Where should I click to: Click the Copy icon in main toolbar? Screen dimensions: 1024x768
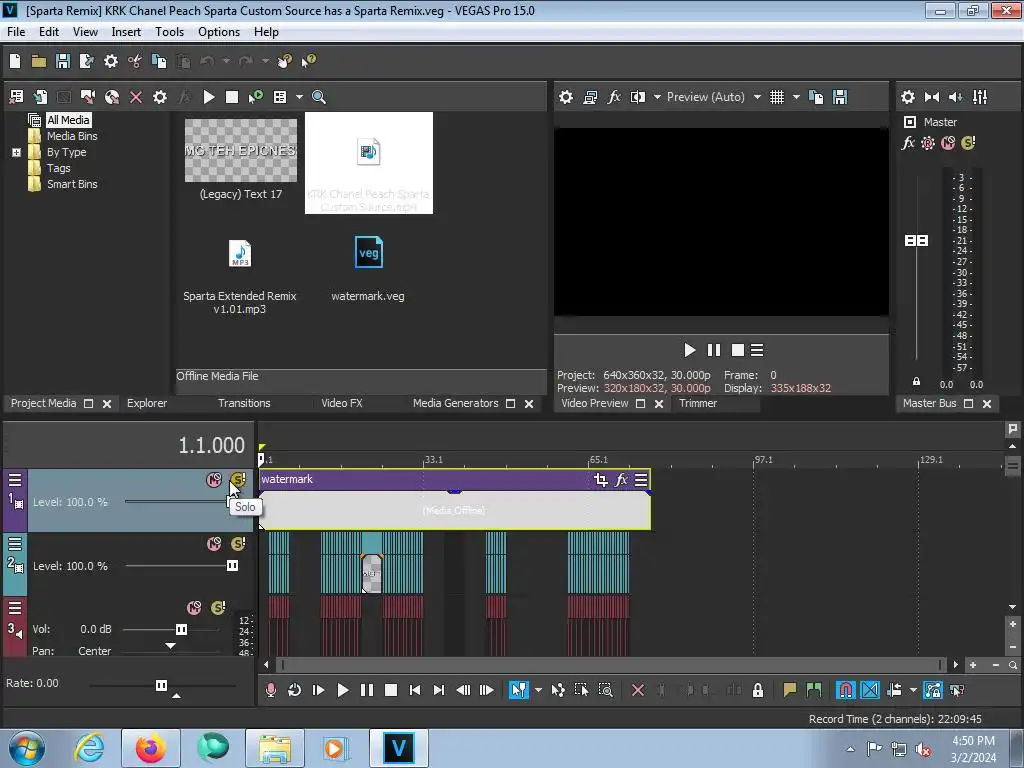pos(159,61)
